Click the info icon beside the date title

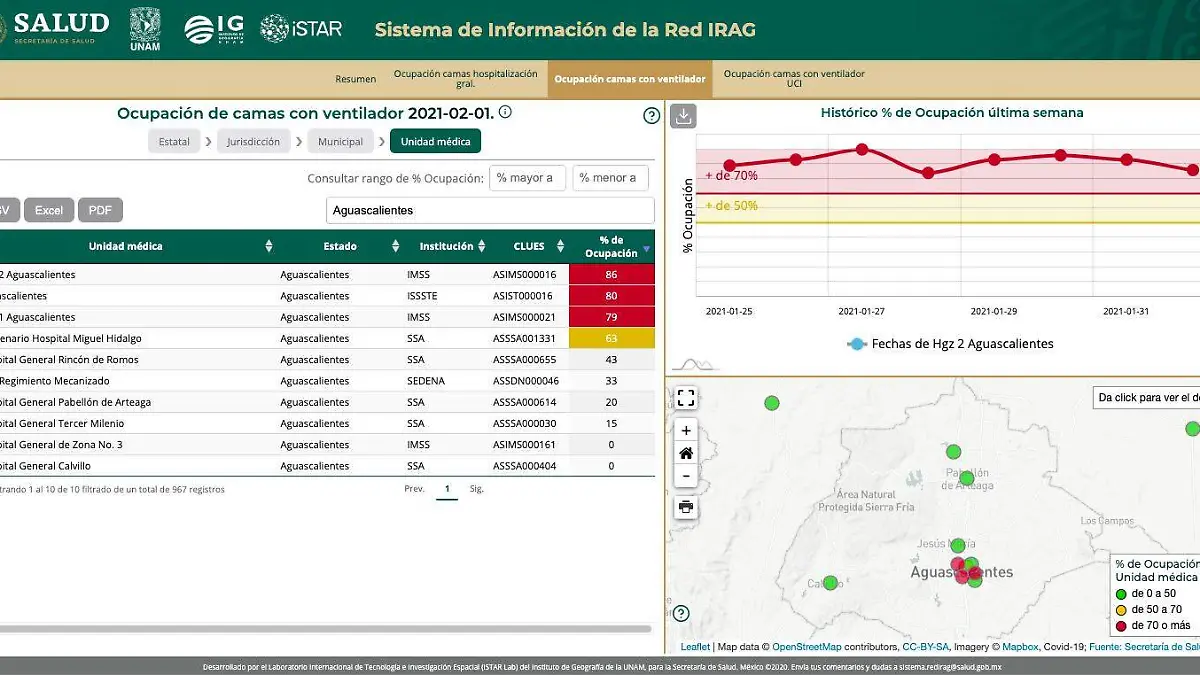(505, 113)
